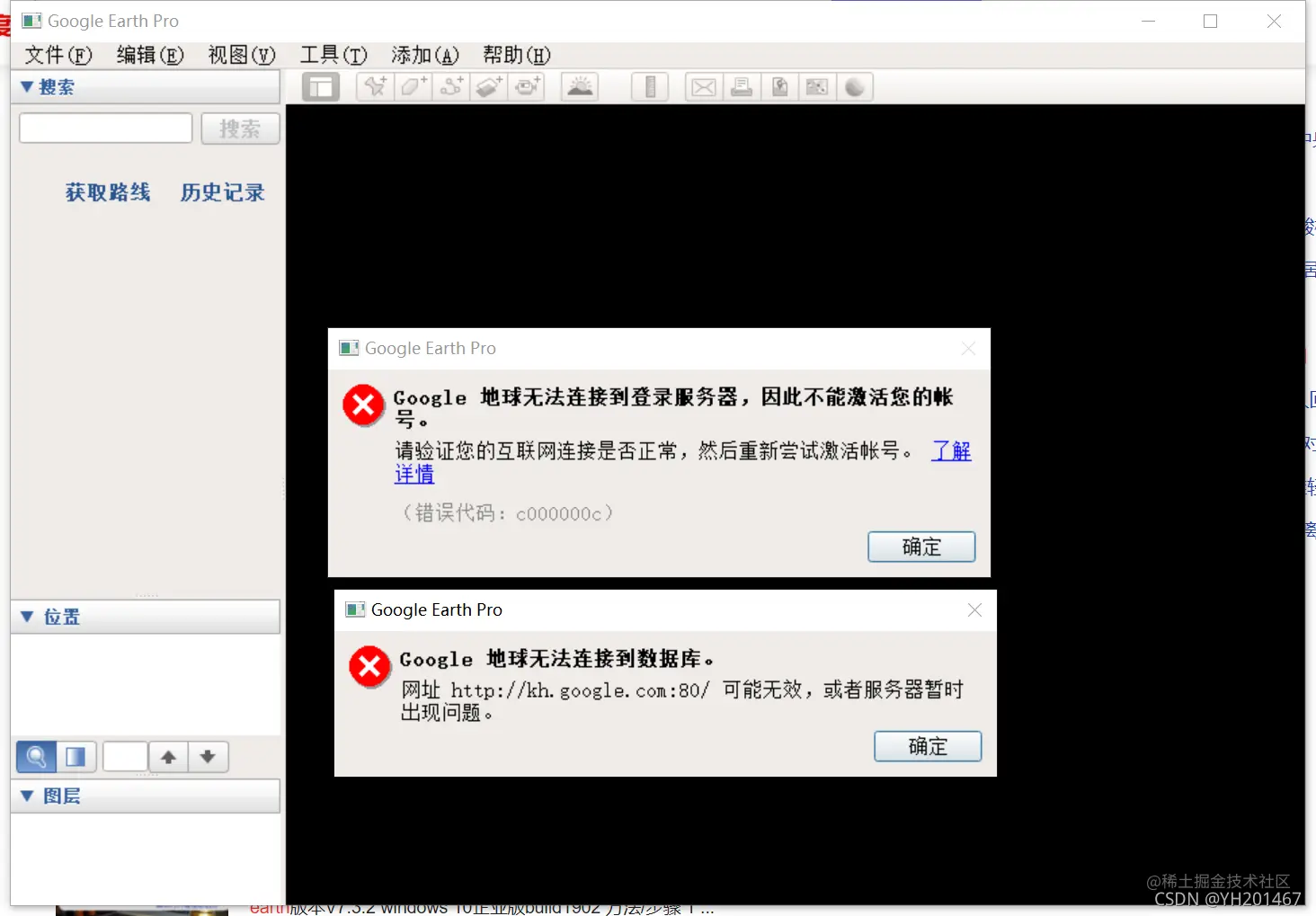Click the 获取路线 link
Viewport: 1316px width, 916px height.
coord(108,192)
